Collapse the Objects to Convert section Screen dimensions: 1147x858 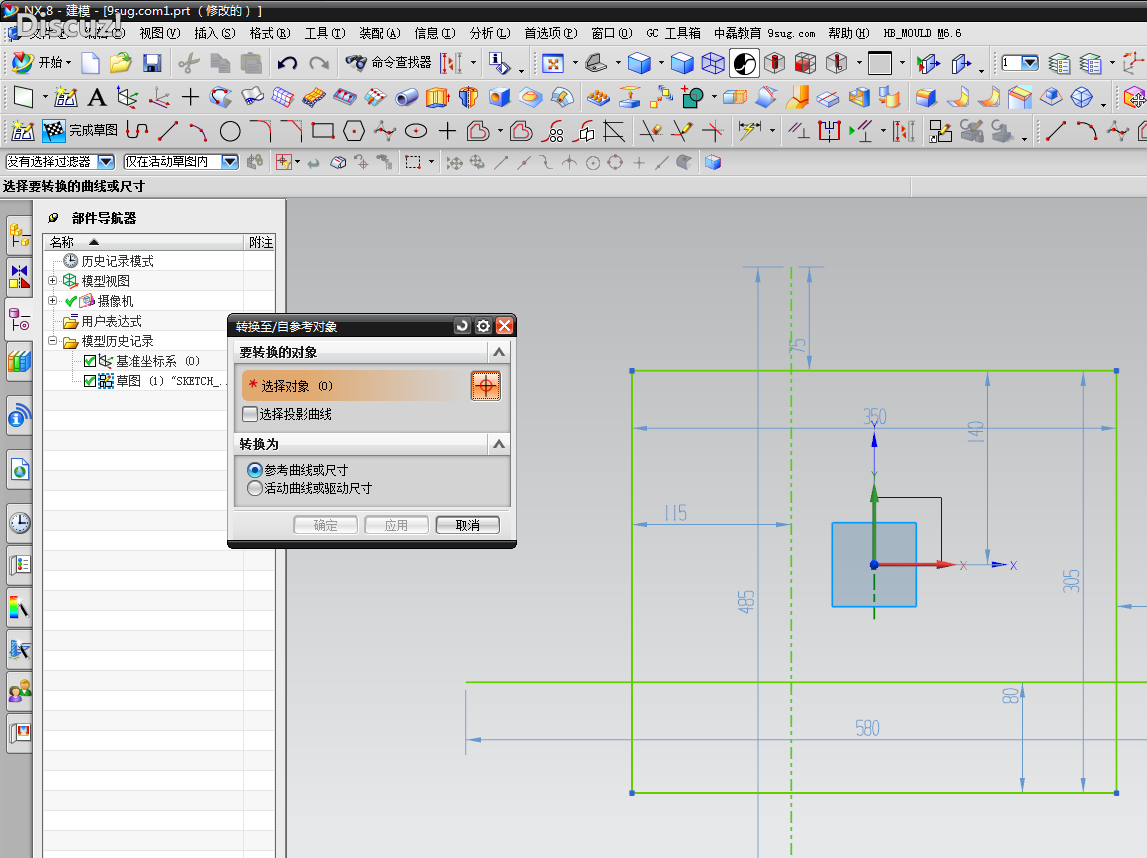499,353
